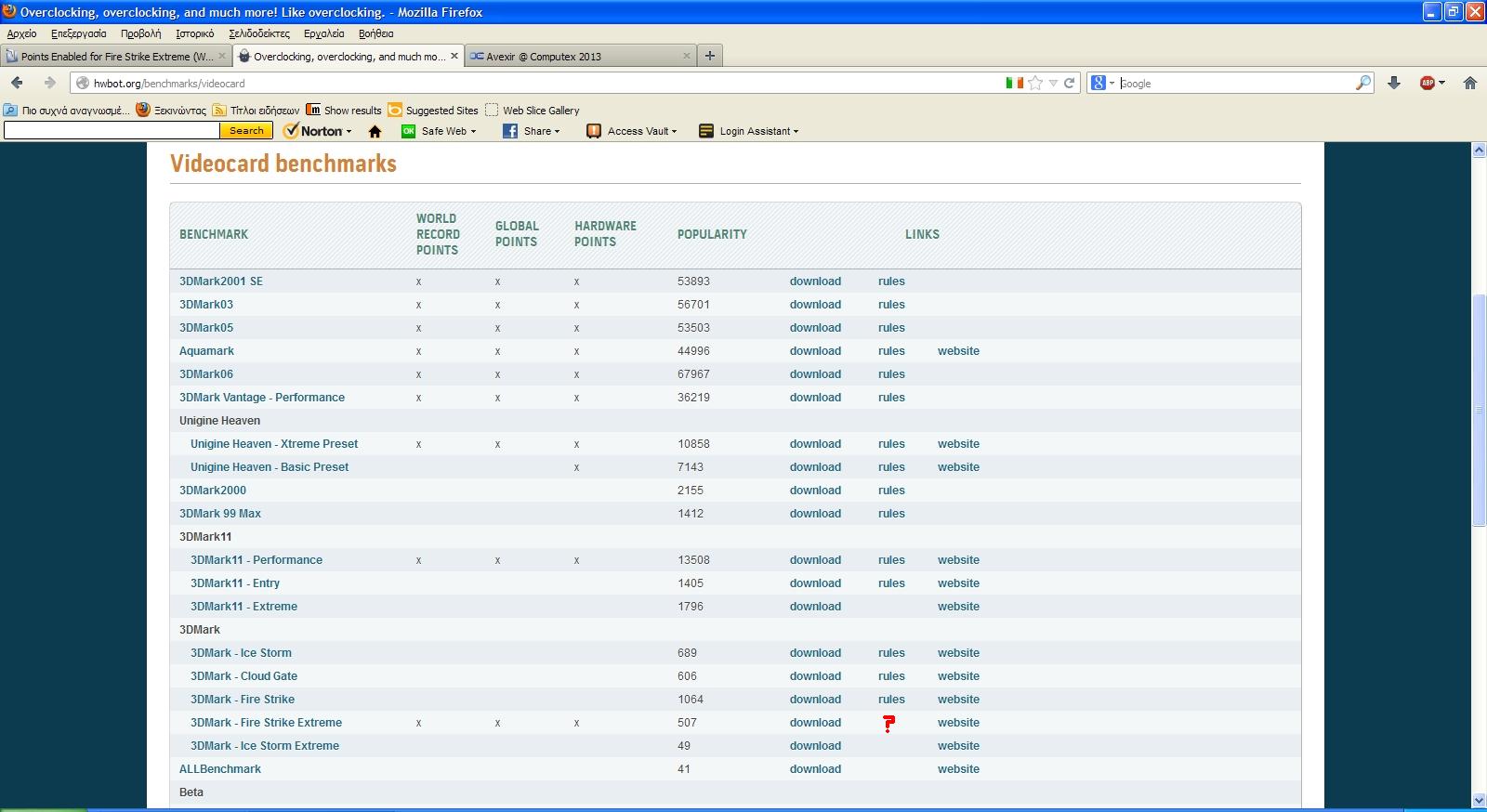Open the Σελιδοδείκτες menu
Viewport: 1487px width, 812px height.
[x=259, y=33]
